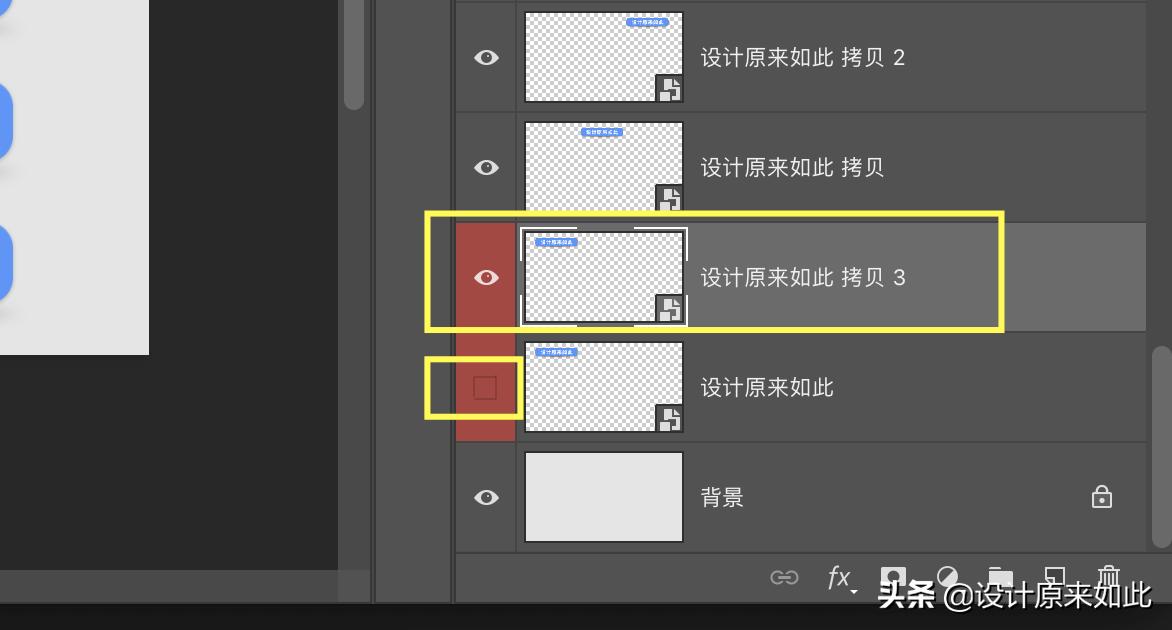The width and height of the screenshot is (1172, 630).
Task: Open layer styles via the fx icon
Action: [838, 577]
